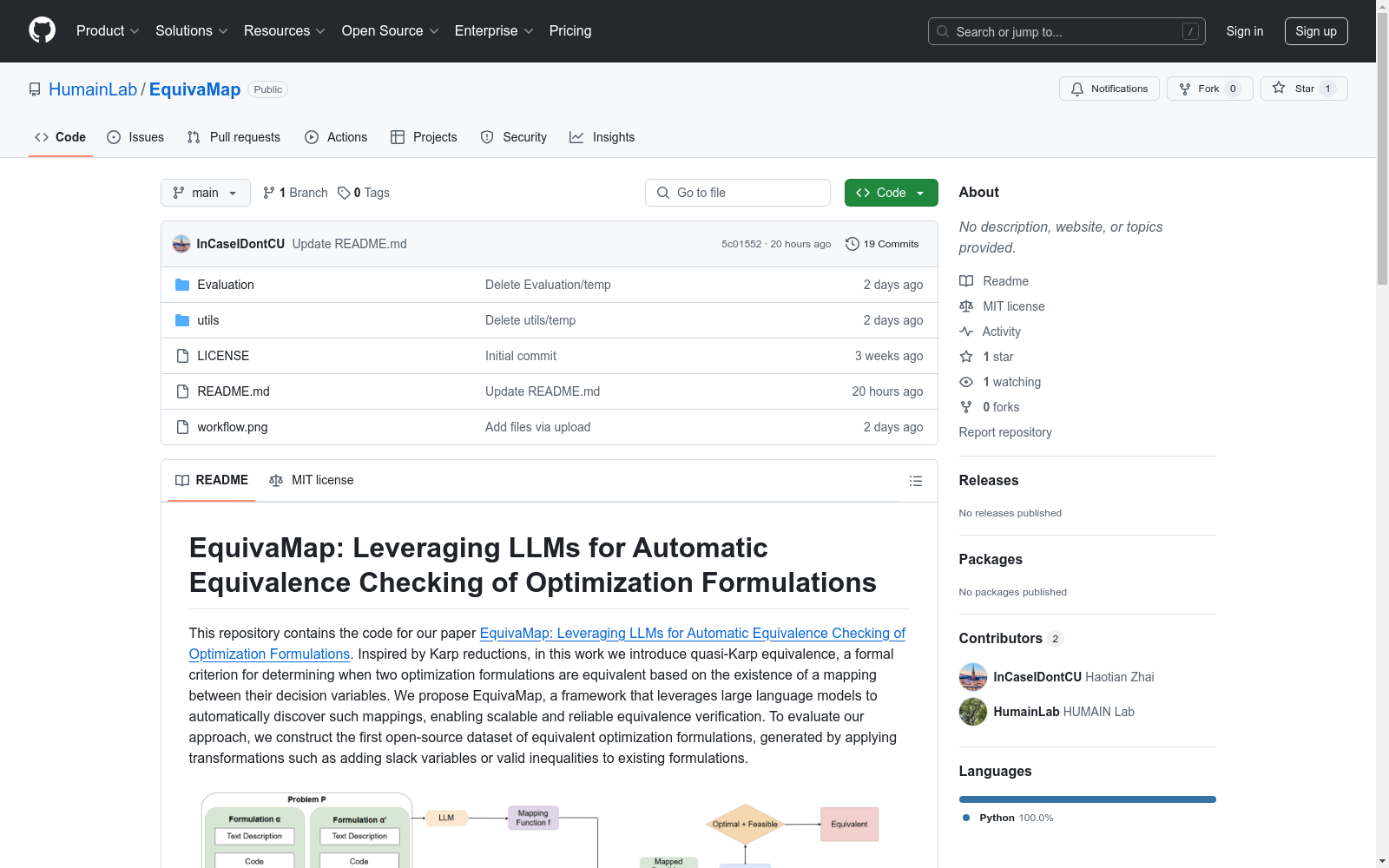The width and height of the screenshot is (1389, 868).
Task: Switch to the Pull requests tab
Action: tap(234, 137)
